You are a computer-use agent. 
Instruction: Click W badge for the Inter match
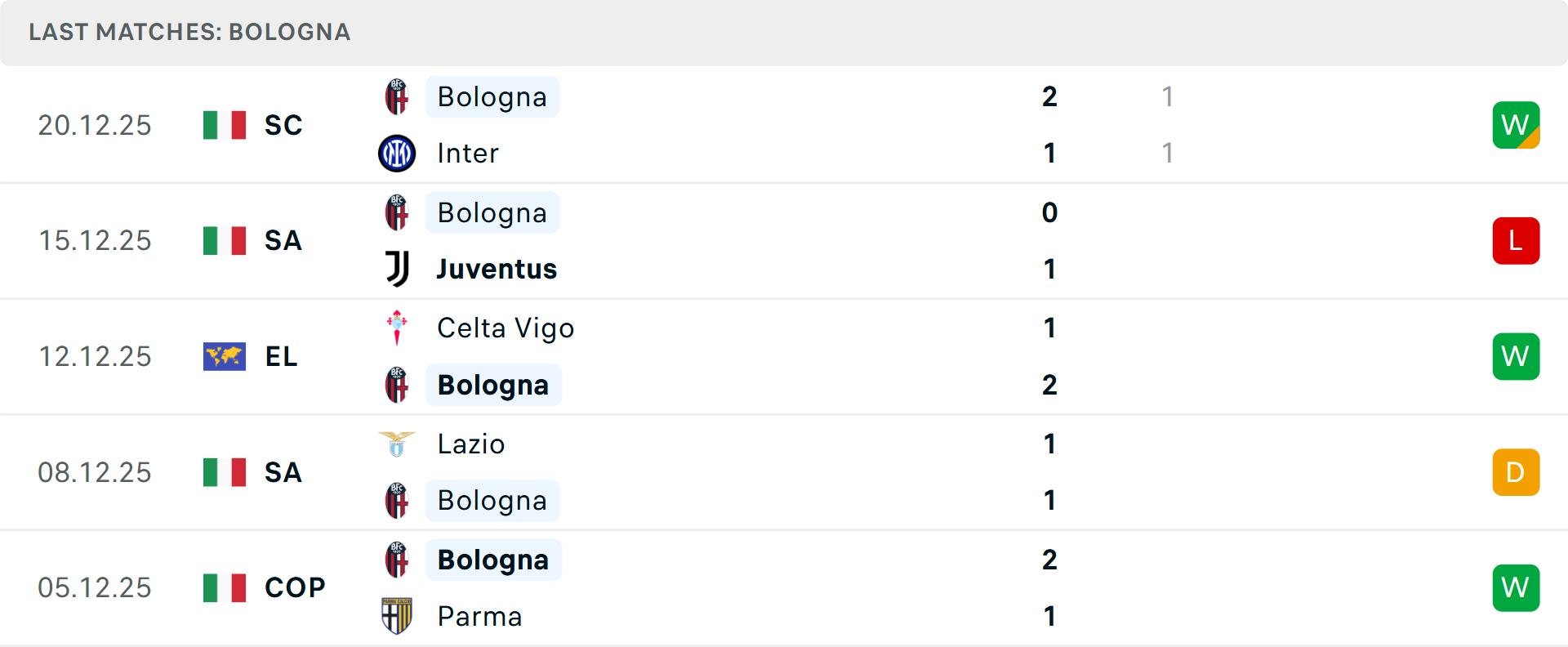point(1516,125)
